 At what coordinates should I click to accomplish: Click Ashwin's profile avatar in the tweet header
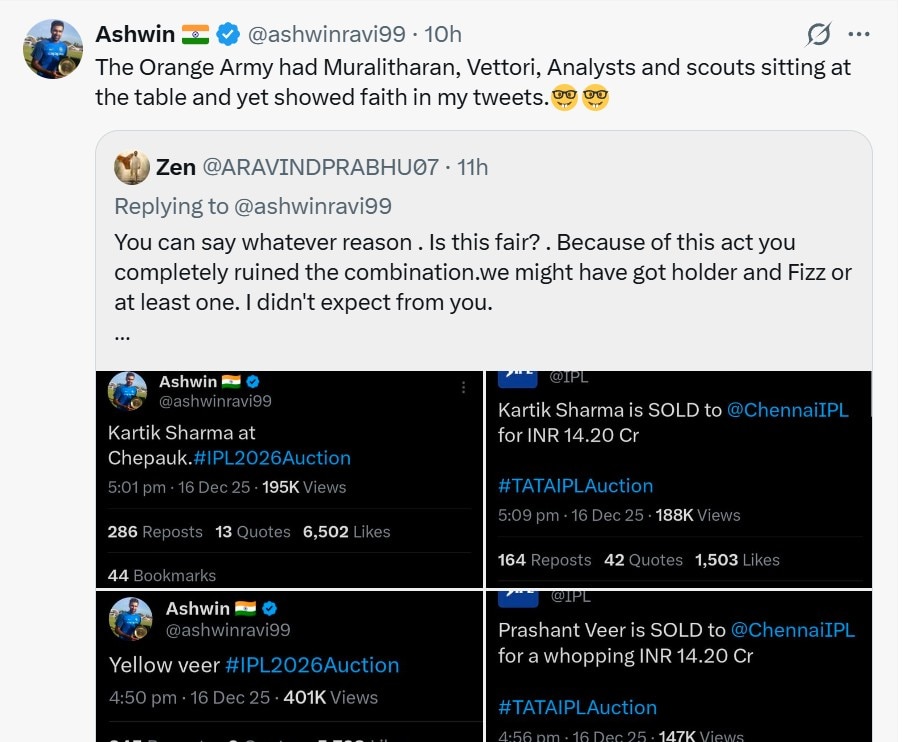pos(53,49)
